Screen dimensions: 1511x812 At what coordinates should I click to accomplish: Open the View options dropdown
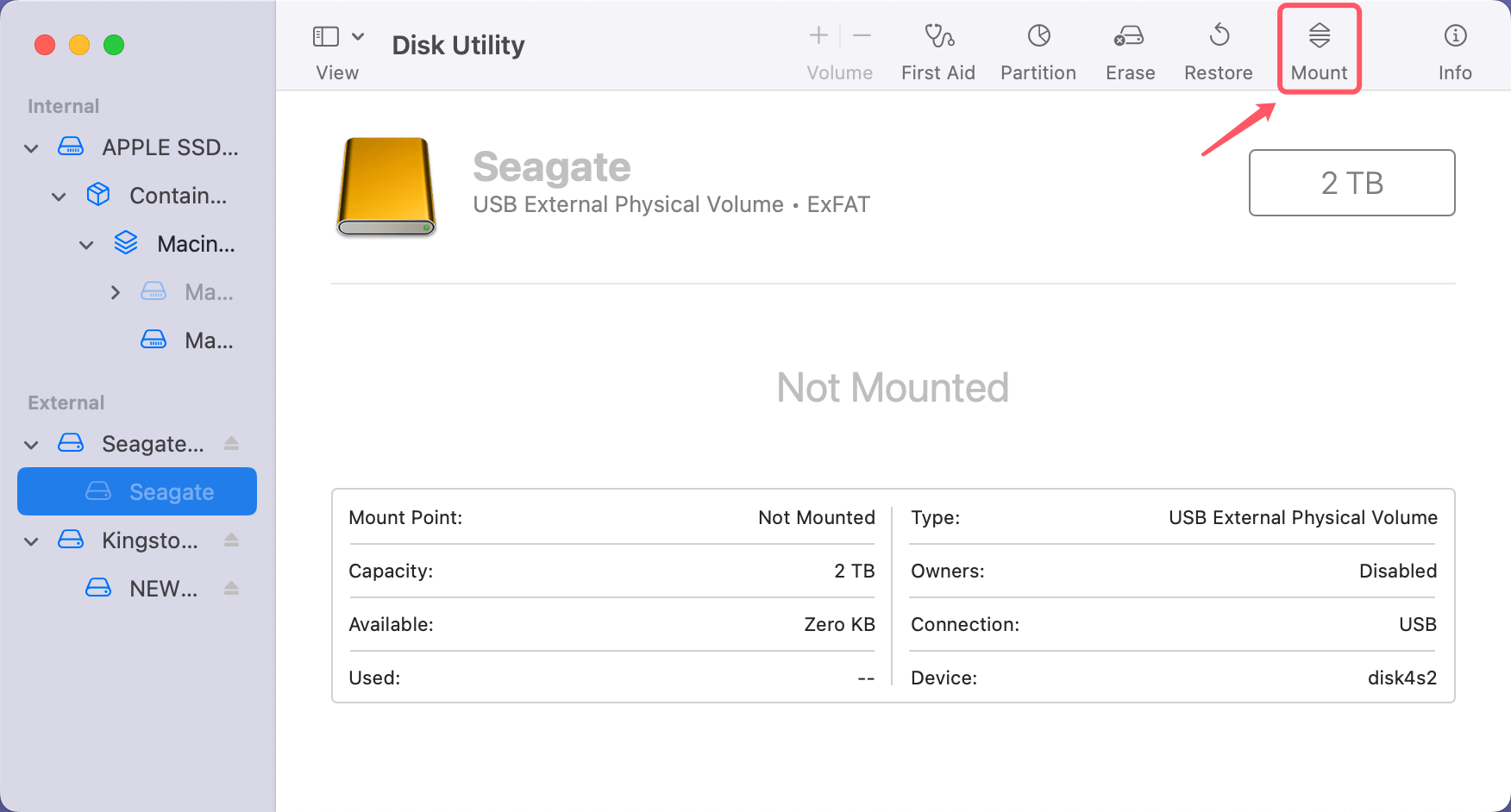(360, 36)
